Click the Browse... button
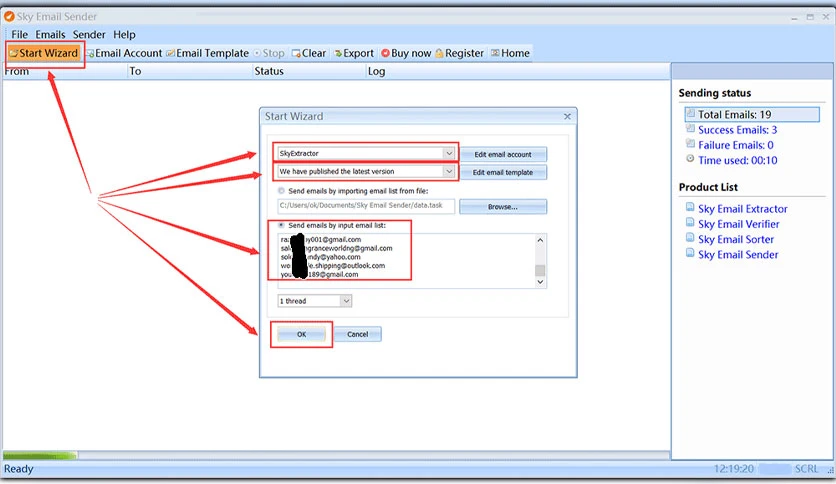This screenshot has width=836, height=484. point(503,207)
